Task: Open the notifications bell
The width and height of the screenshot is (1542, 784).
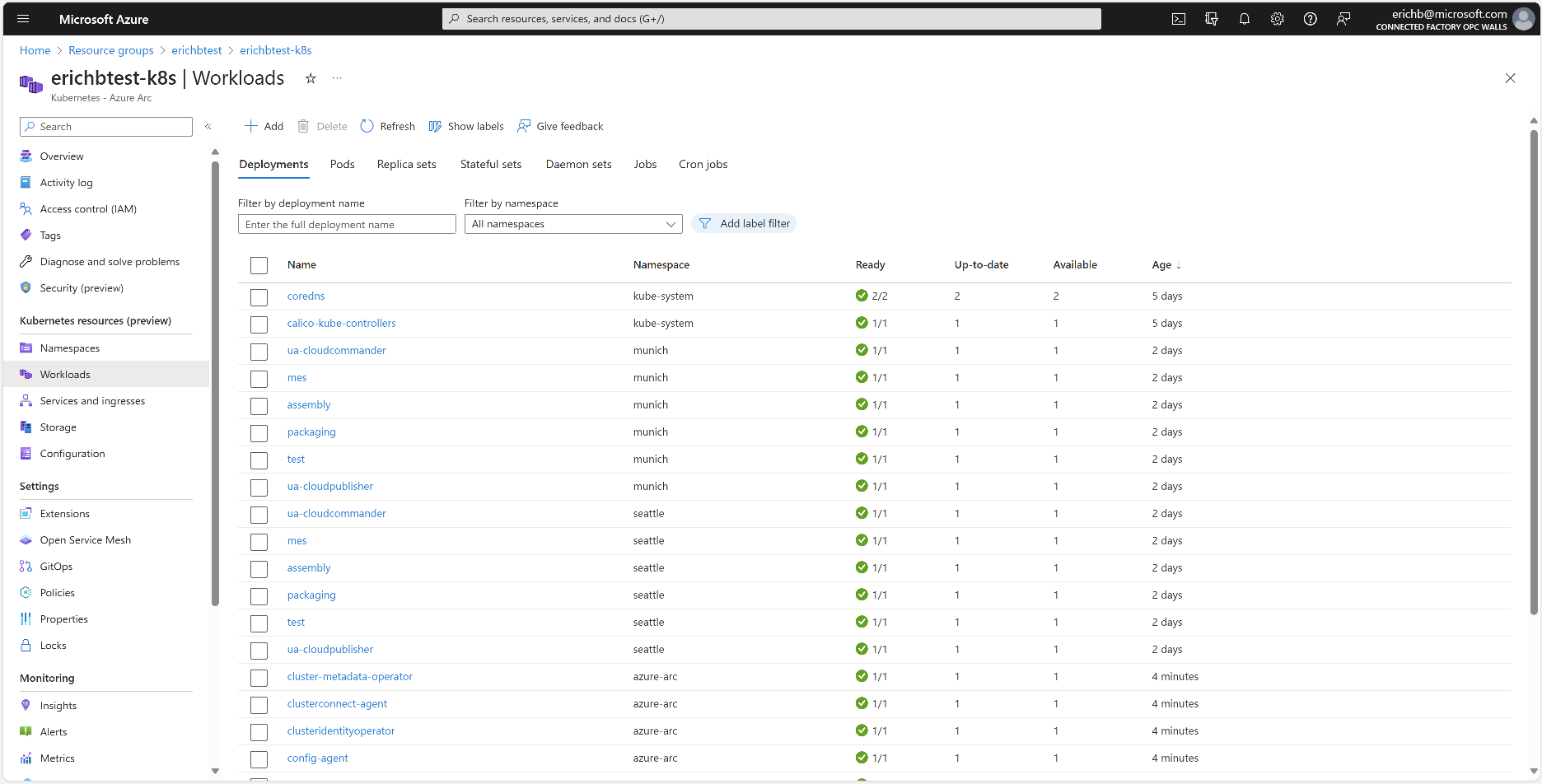Action: 1245,19
